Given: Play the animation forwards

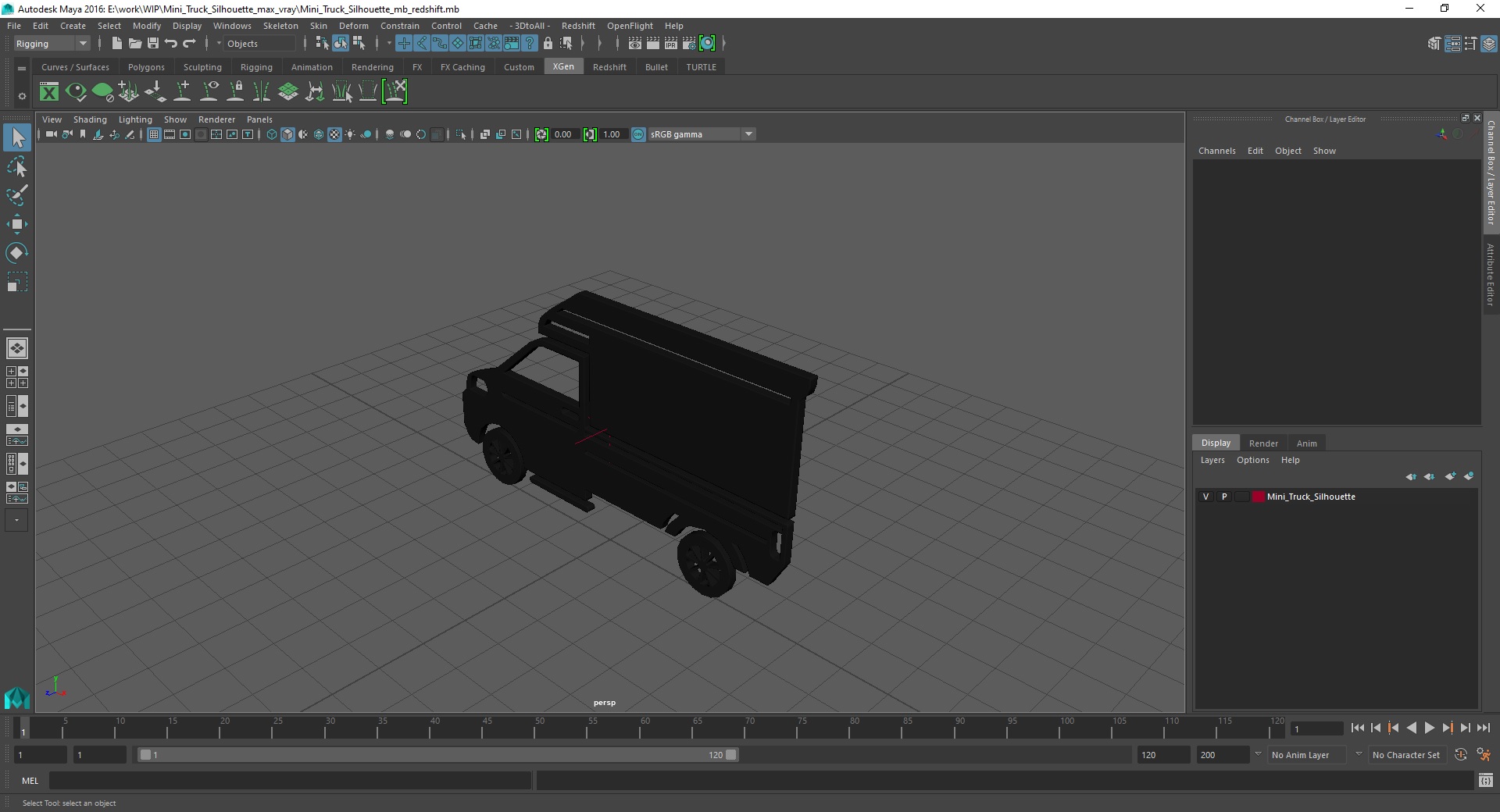Looking at the screenshot, I should pyautogui.click(x=1429, y=728).
